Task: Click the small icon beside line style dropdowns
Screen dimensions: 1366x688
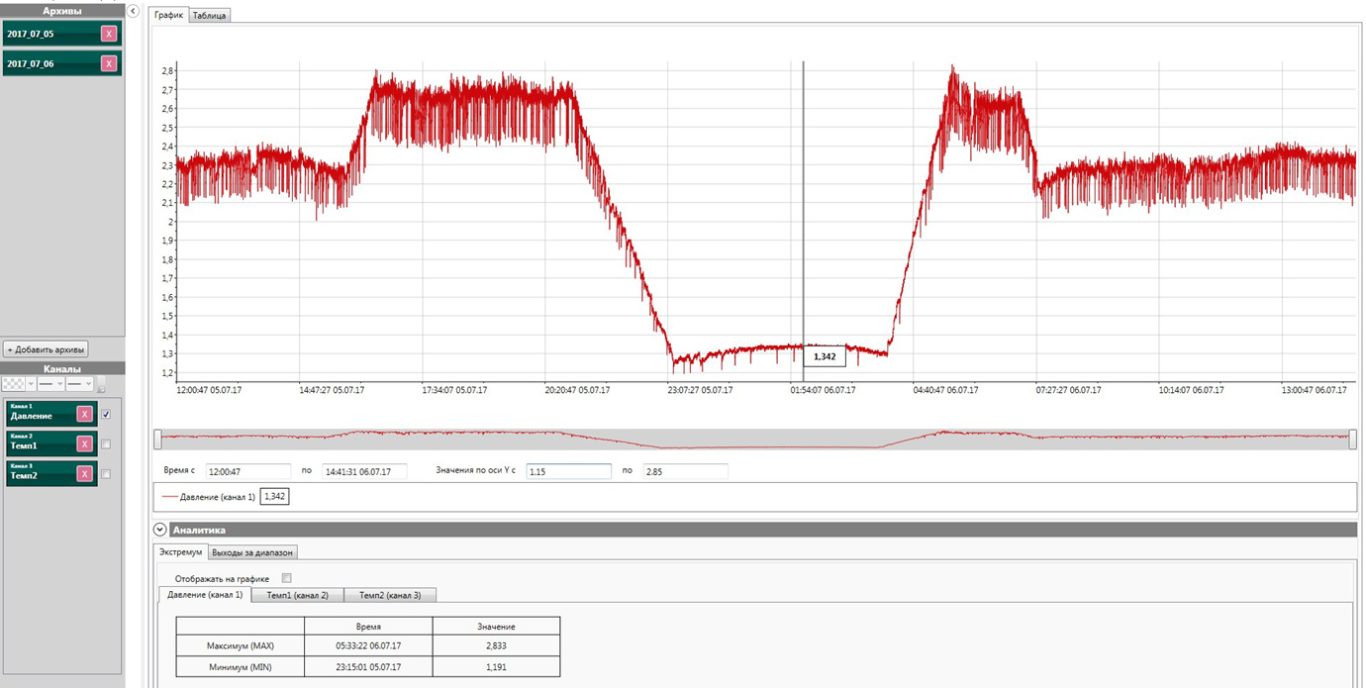Action: pyautogui.click(x=101, y=386)
